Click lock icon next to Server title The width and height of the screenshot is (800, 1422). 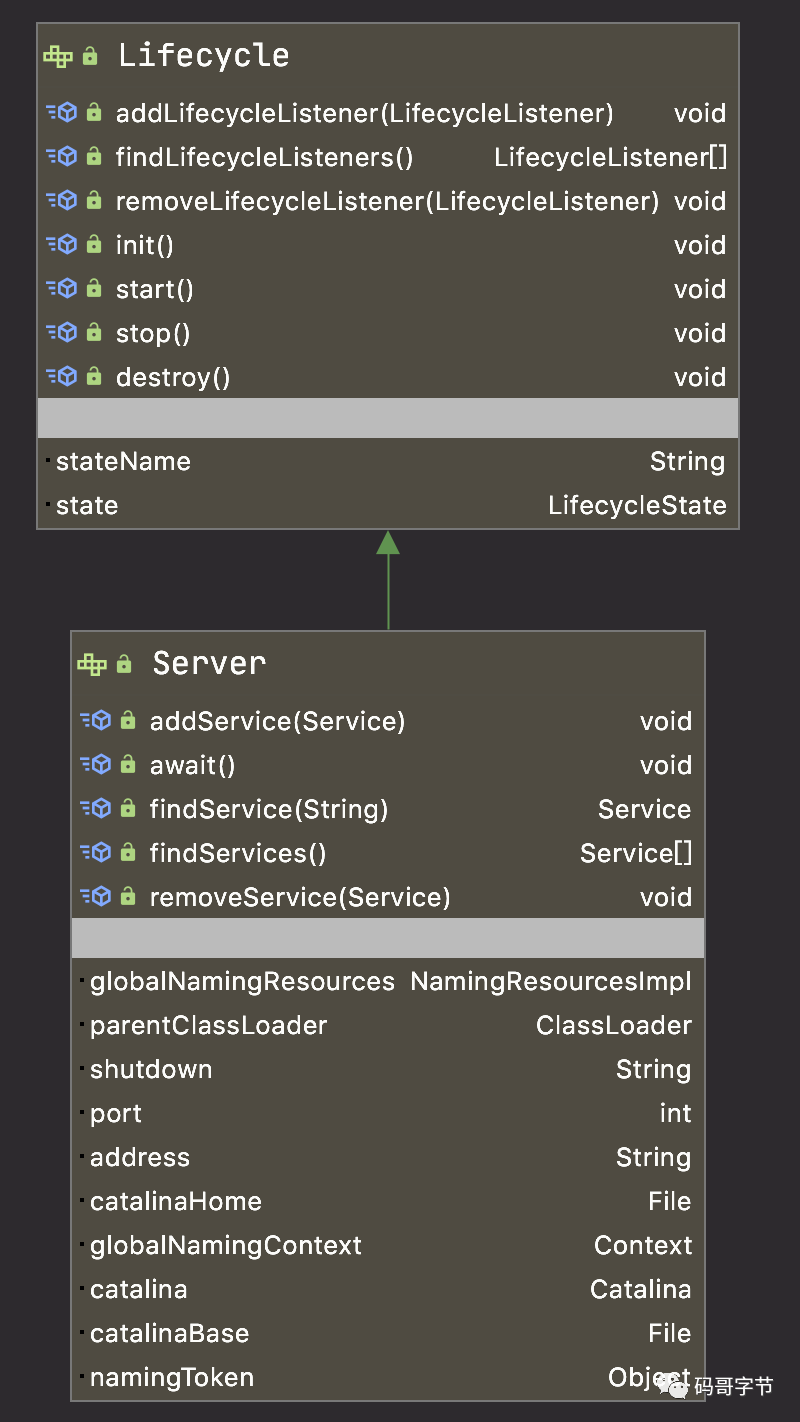pos(124,664)
